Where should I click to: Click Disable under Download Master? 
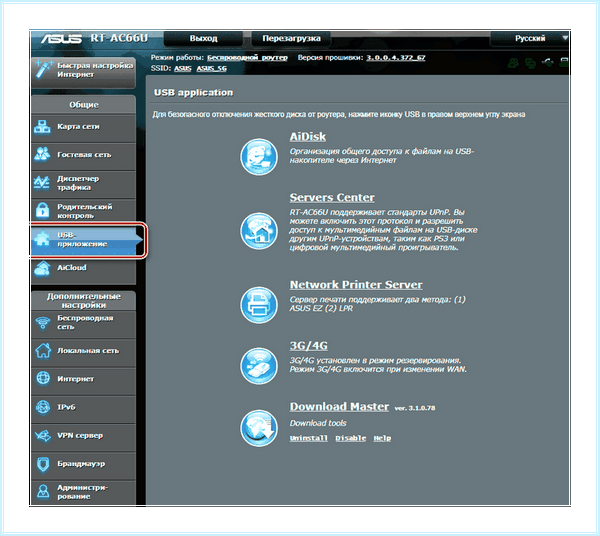(x=351, y=438)
